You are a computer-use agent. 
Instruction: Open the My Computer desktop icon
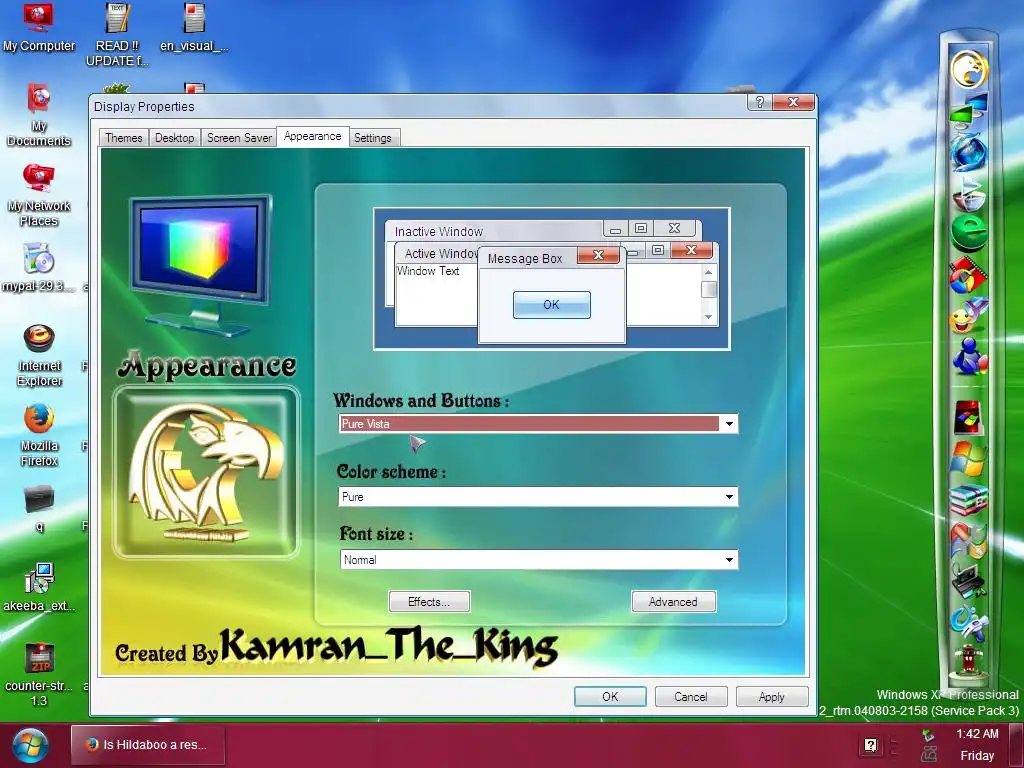tap(39, 27)
